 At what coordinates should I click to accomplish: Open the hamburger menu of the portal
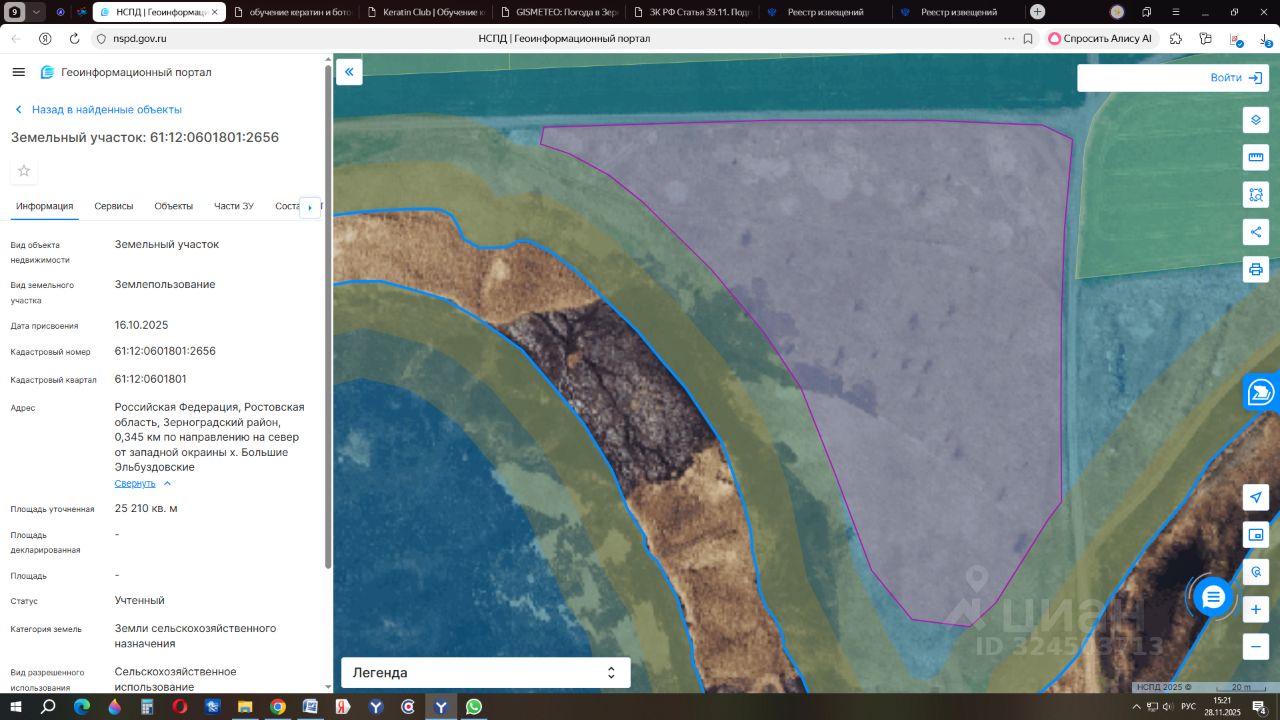tap(19, 72)
